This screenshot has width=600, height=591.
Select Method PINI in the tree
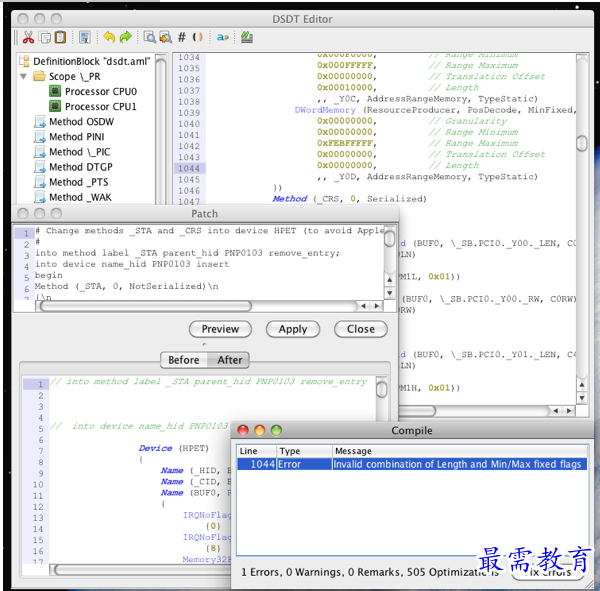click(x=77, y=137)
